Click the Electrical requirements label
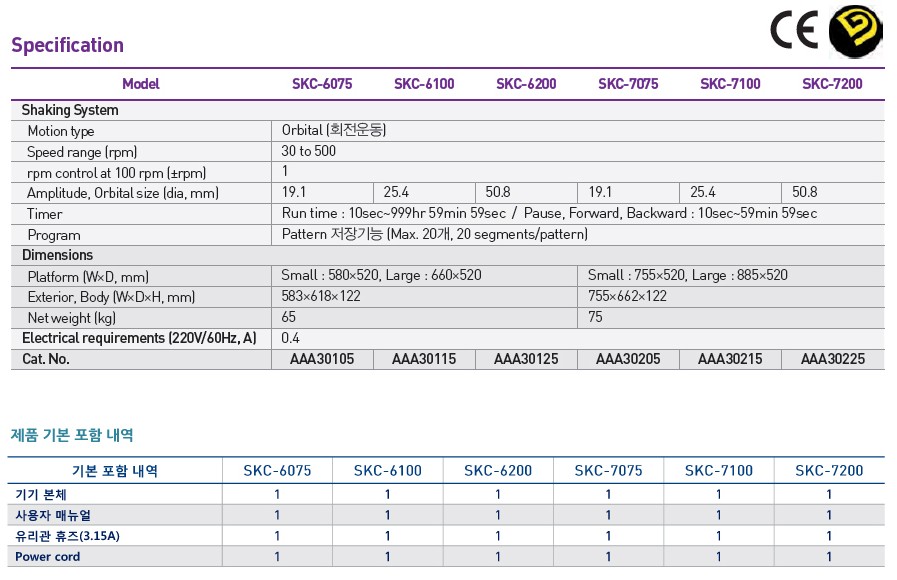Image resolution: width=897 pixels, height=580 pixels. (139, 338)
